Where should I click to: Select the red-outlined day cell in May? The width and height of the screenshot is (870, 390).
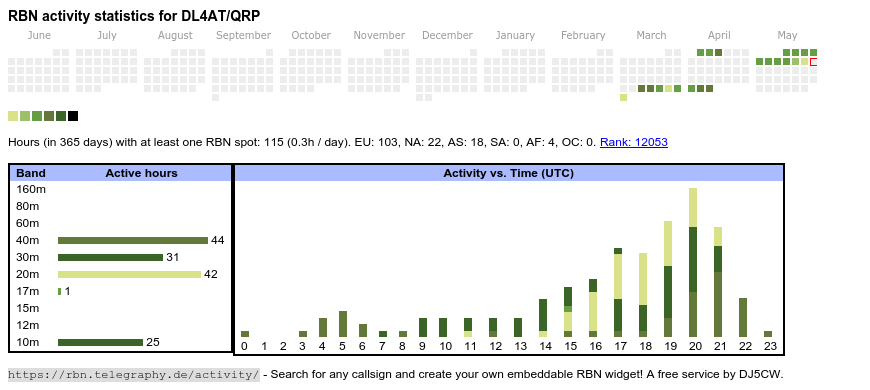pyautogui.click(x=813, y=62)
